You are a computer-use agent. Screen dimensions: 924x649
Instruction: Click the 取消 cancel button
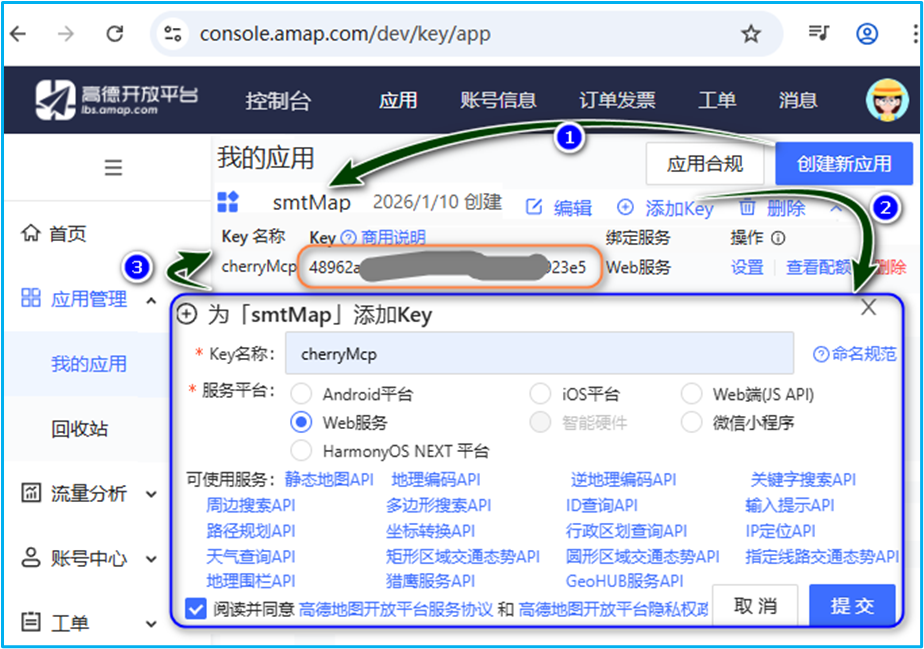coord(755,605)
